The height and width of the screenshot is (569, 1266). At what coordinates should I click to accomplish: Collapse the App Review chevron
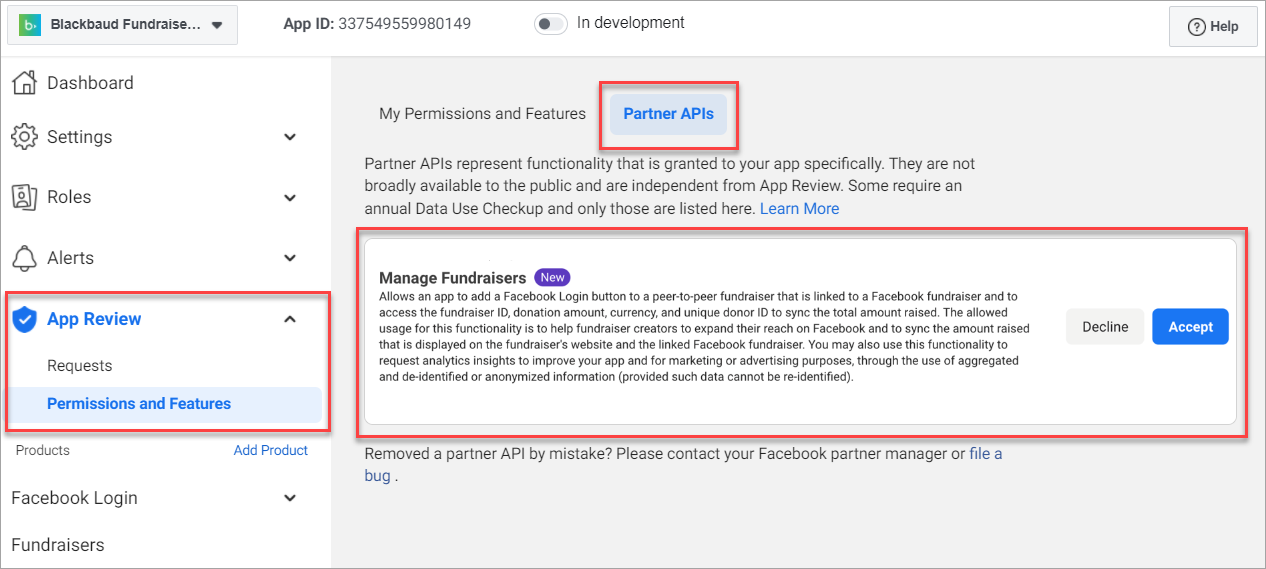(290, 319)
